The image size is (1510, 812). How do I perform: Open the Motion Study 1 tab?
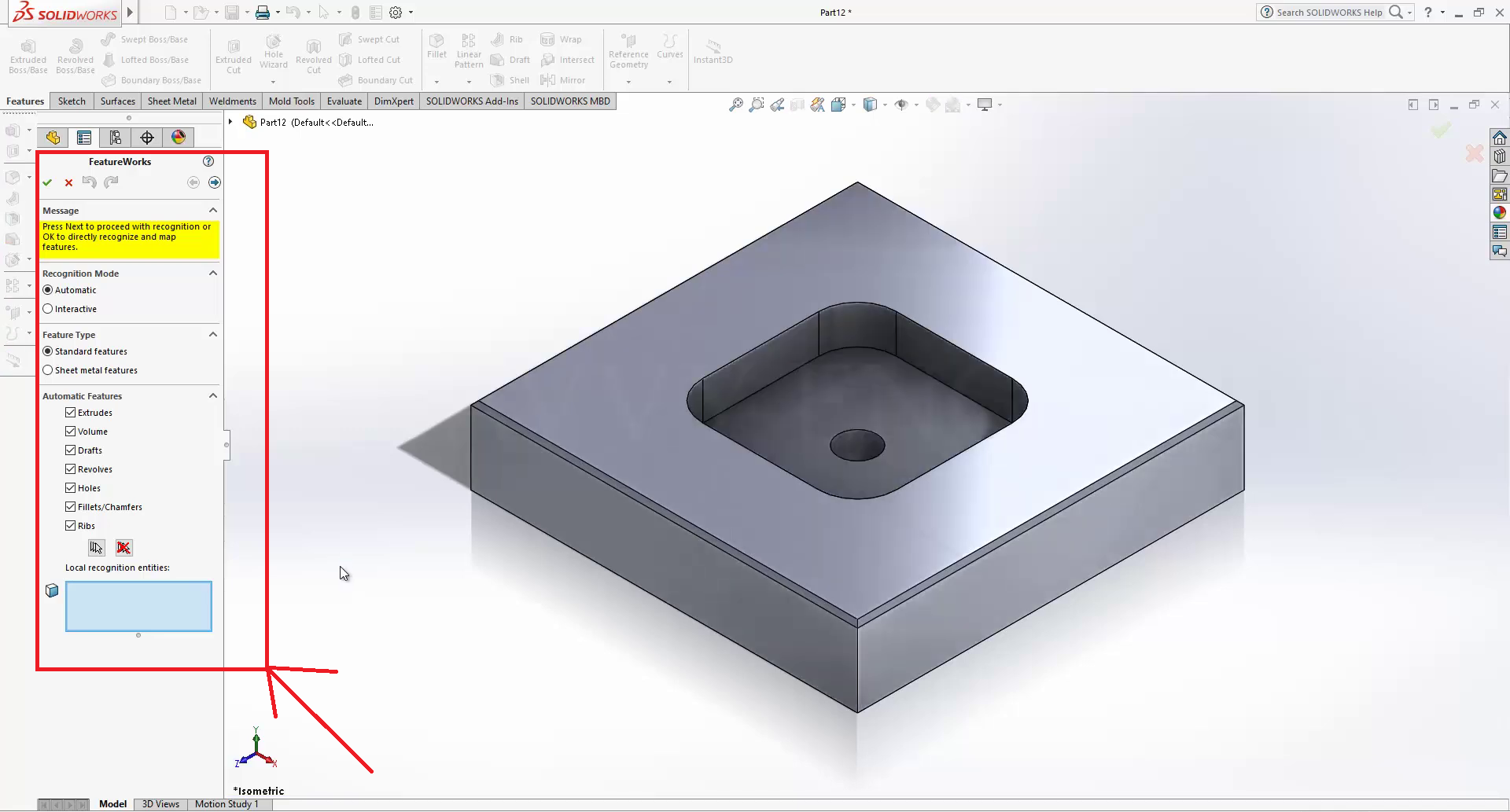(226, 804)
